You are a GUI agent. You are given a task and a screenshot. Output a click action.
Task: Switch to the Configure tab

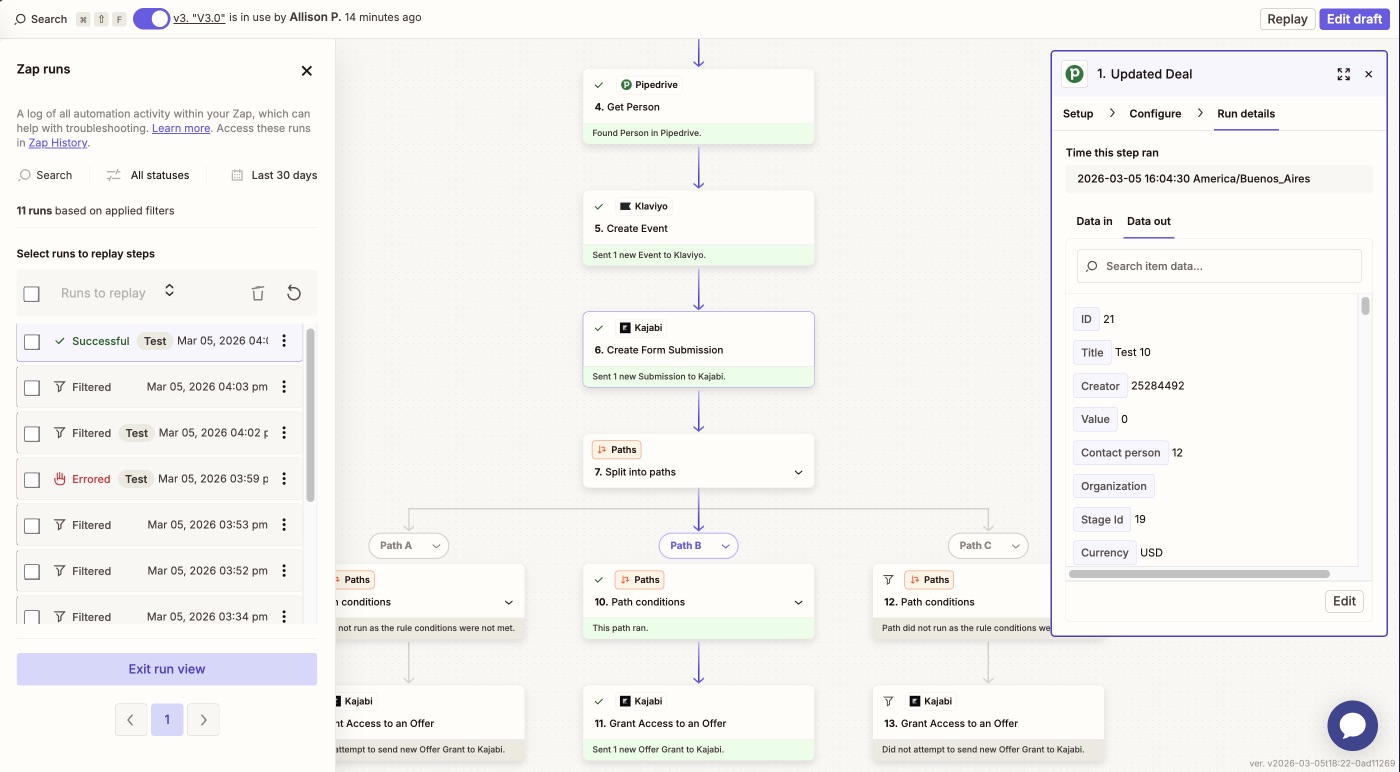point(1155,114)
